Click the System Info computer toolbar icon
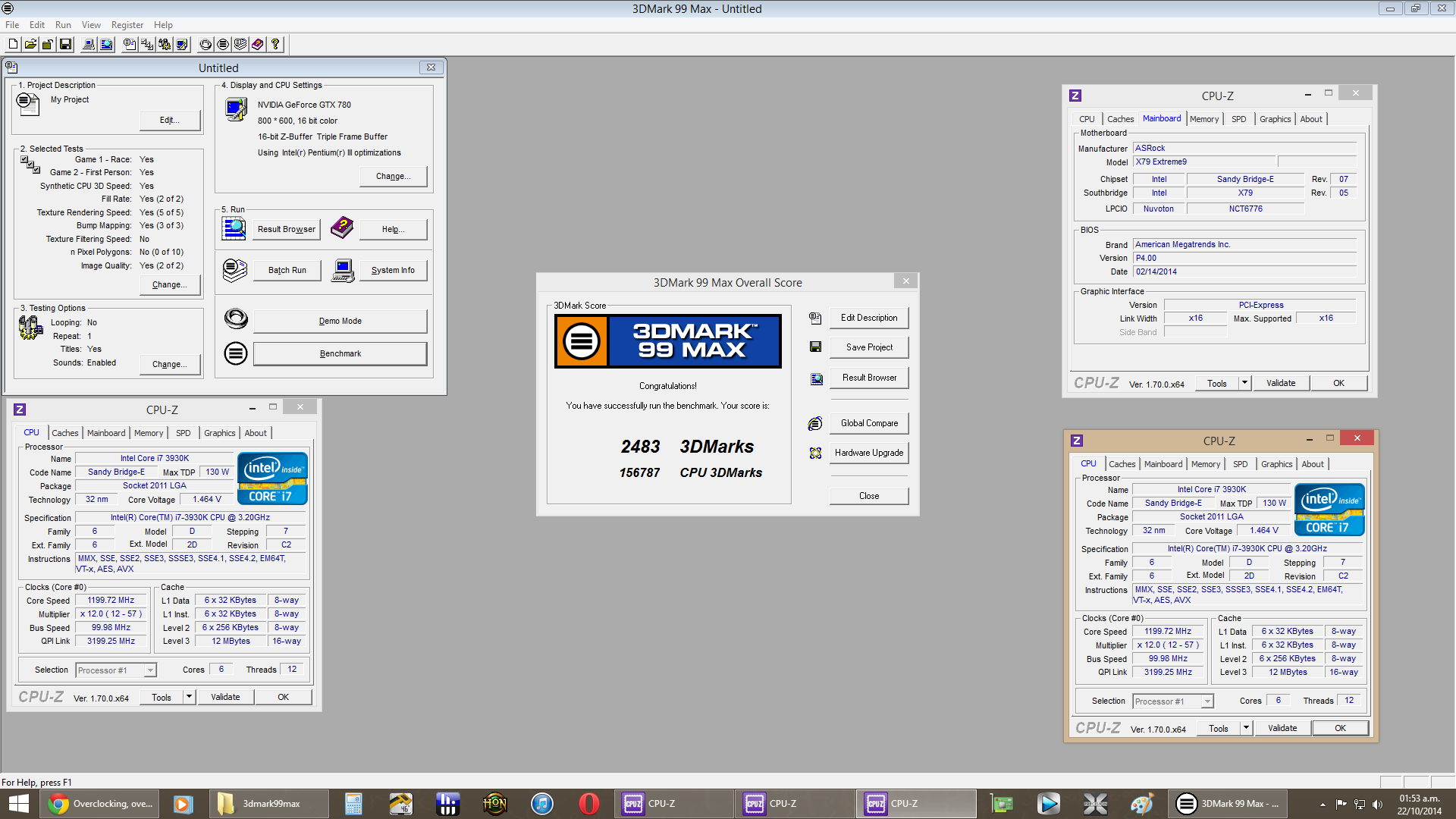 89,45
